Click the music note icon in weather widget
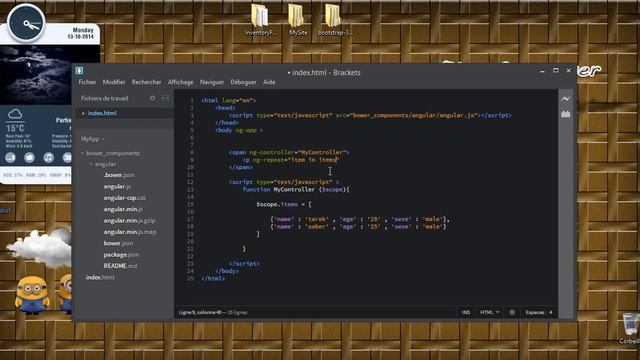The height and width of the screenshot is (360, 640). [x=49, y=157]
